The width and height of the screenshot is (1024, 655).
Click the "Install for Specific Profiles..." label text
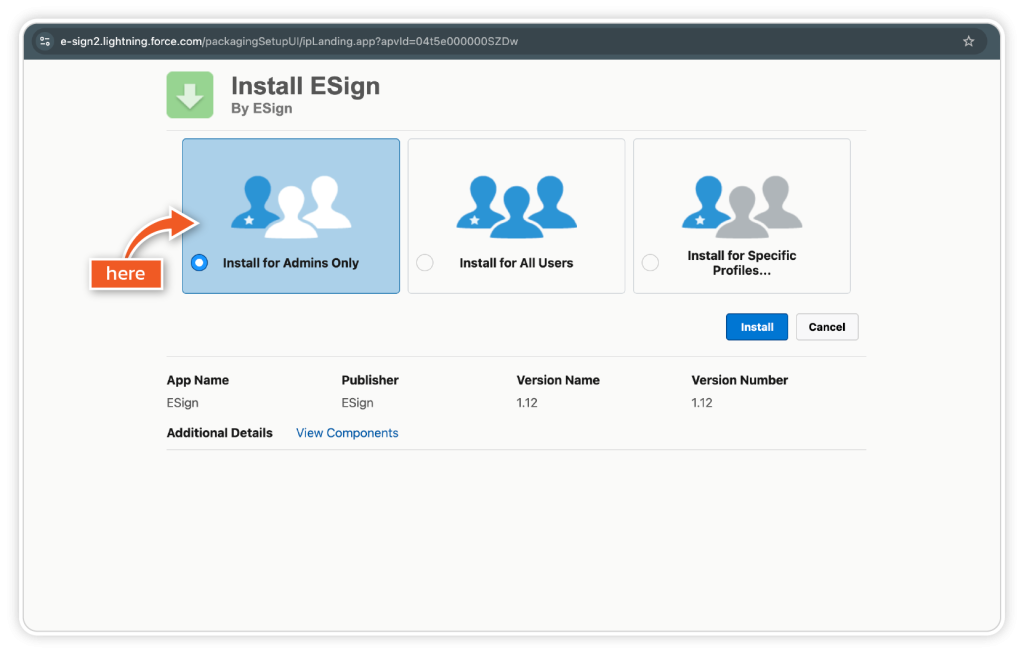click(x=742, y=263)
